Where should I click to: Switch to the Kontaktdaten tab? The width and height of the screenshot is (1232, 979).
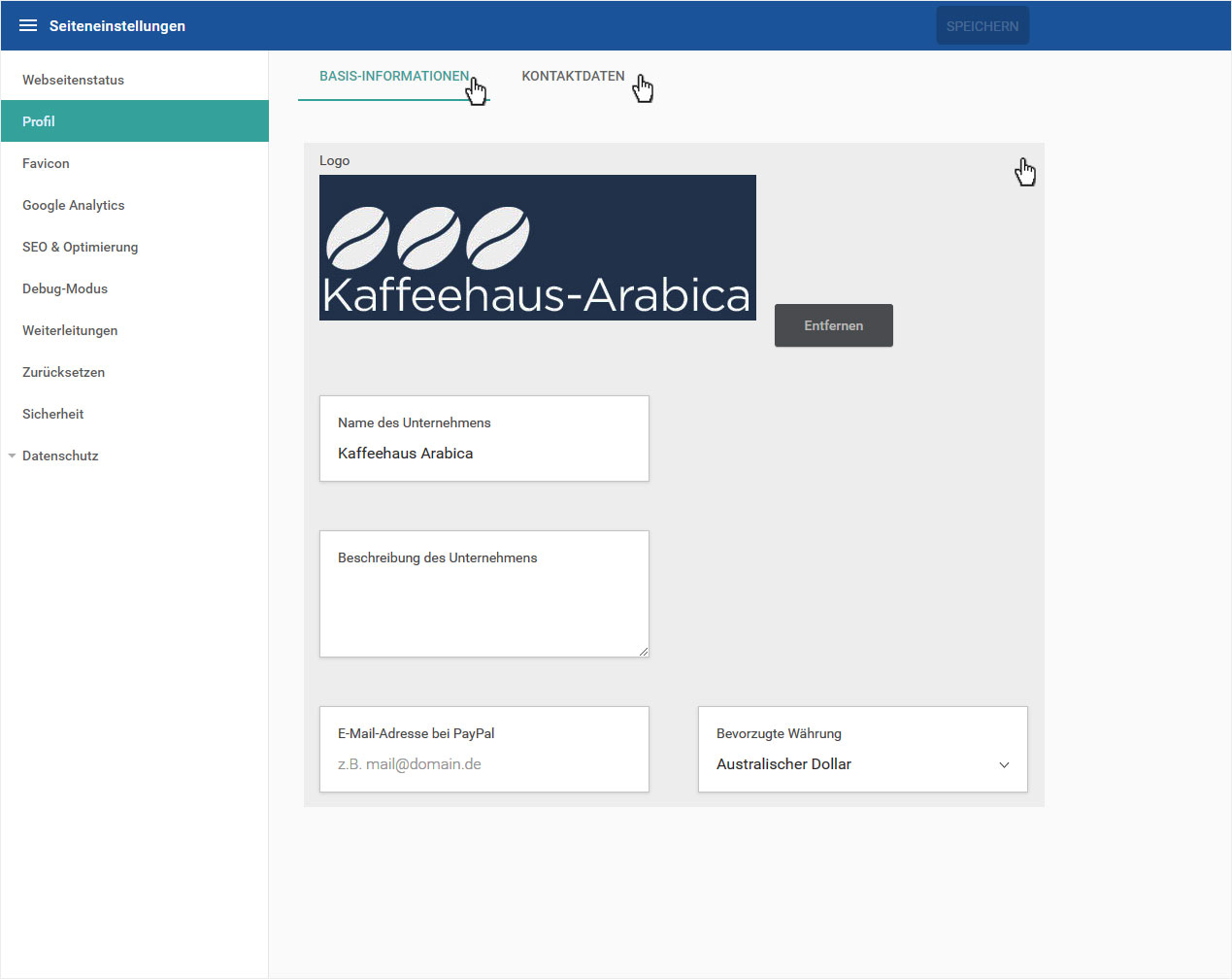tap(573, 76)
